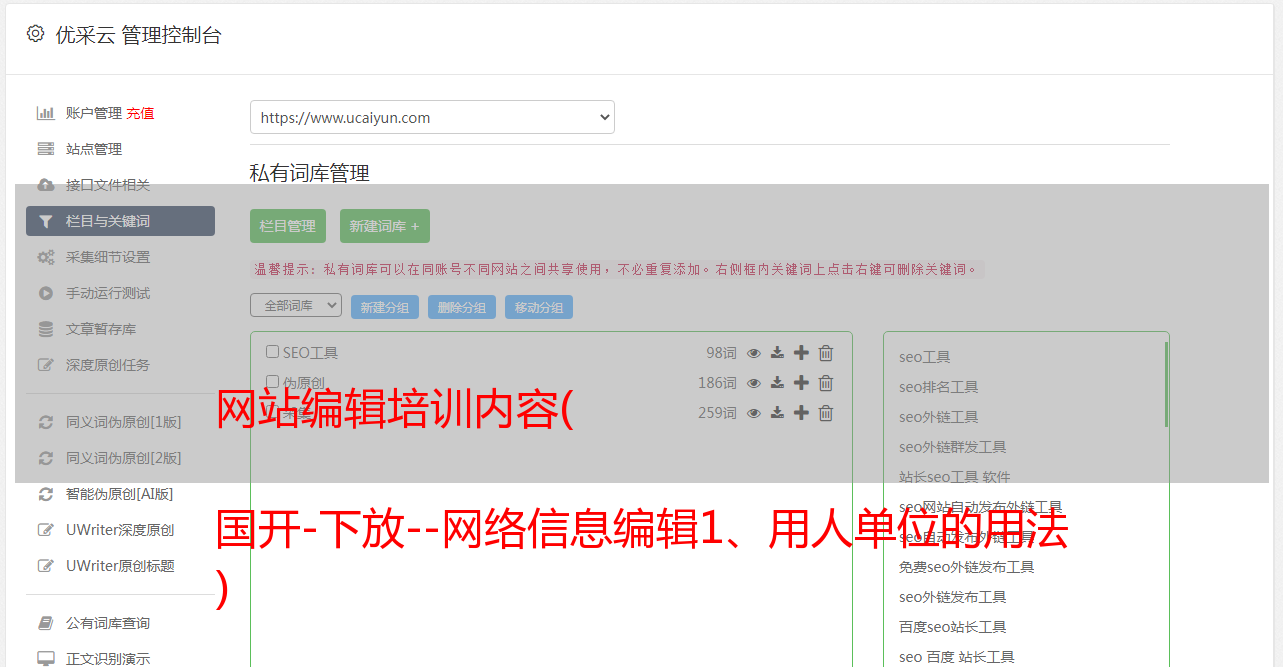Click the filter icon for 栏目与关键词
Viewport: 1283px width, 667px height.
click(45, 221)
